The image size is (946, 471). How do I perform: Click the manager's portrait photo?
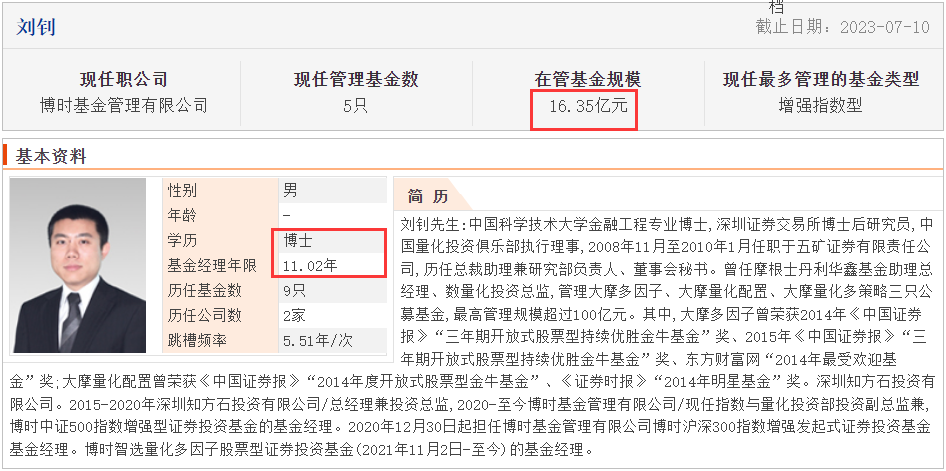pos(78,265)
